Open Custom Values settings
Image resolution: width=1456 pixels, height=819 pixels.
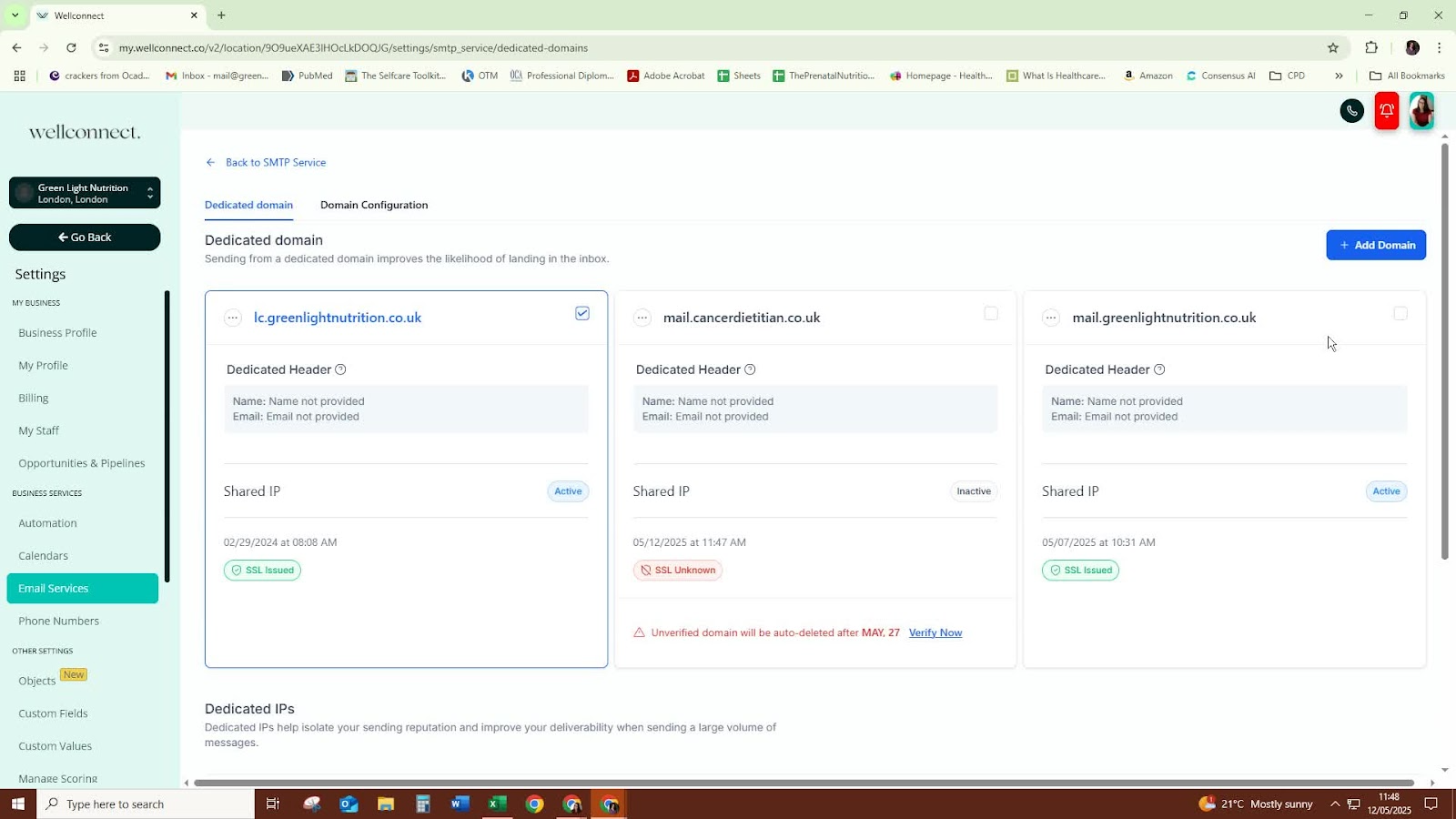[55, 746]
